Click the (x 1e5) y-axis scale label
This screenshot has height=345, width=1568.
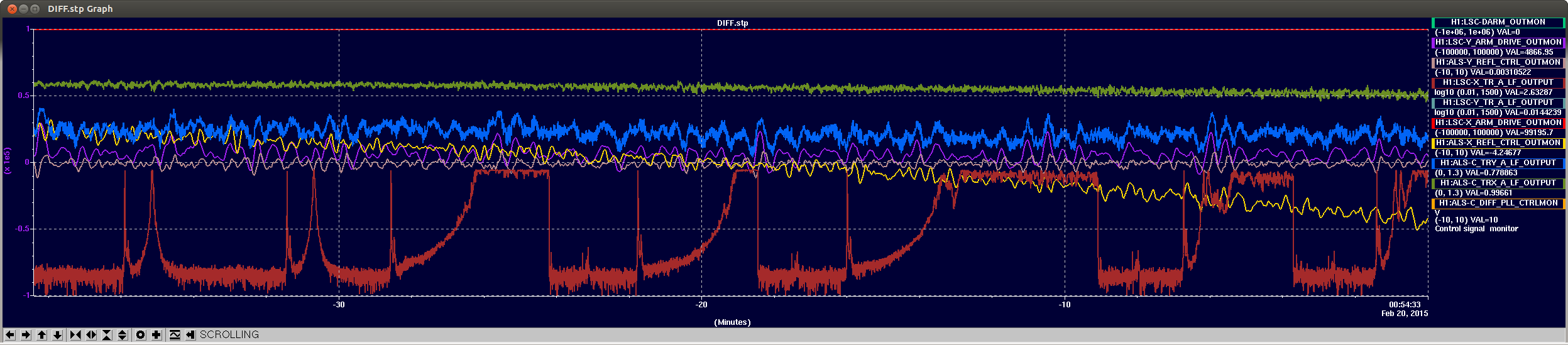(8, 162)
